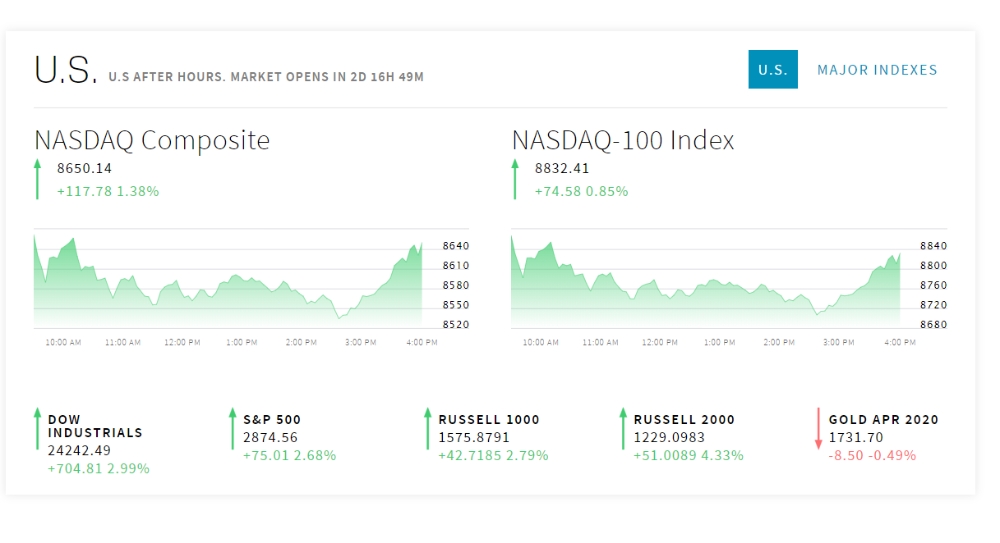Click the 8640 axis label on Composite chart
1000x543 pixels.
(456, 246)
